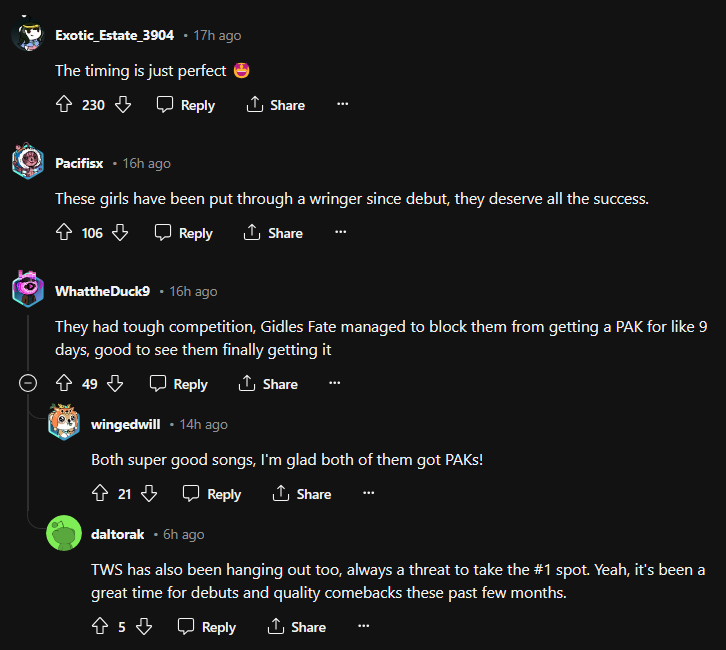Click wingedwill's avatar image
The height and width of the screenshot is (650, 726).
64,424
